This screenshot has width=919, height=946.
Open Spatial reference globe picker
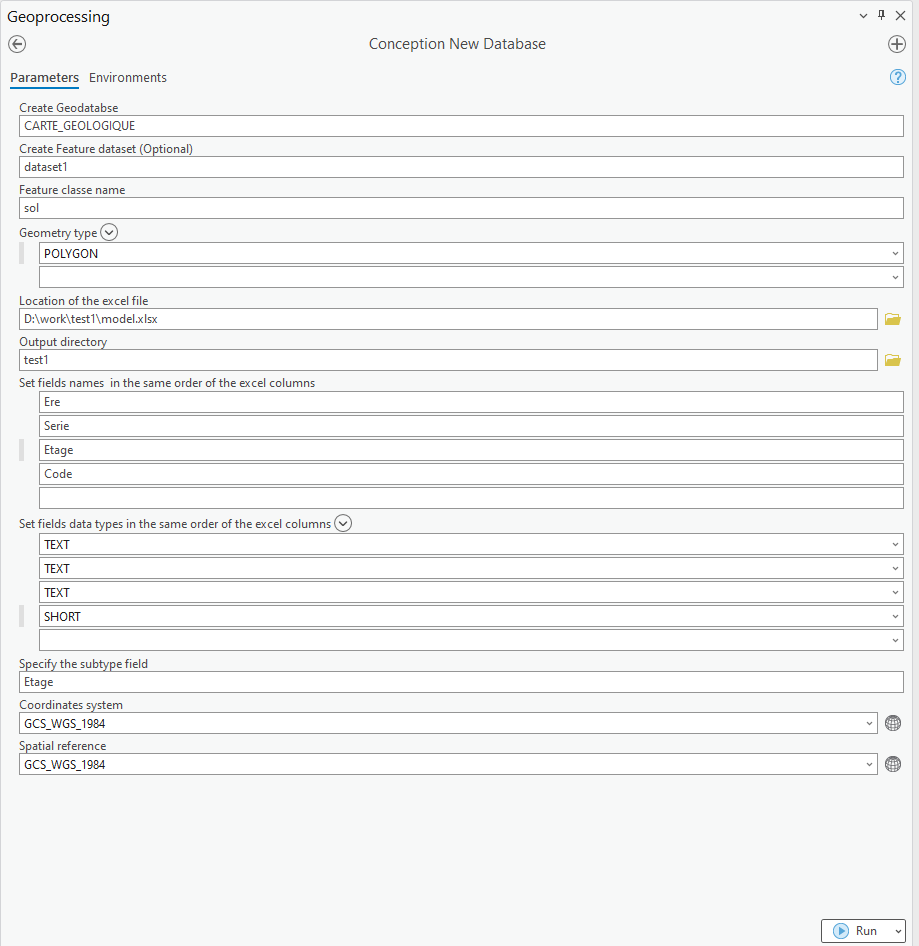click(x=892, y=764)
